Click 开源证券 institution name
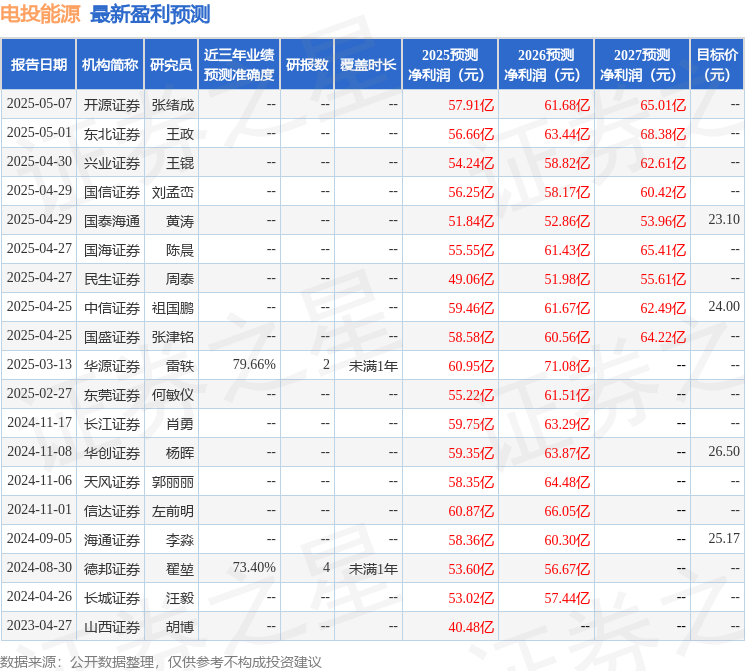 (112, 105)
